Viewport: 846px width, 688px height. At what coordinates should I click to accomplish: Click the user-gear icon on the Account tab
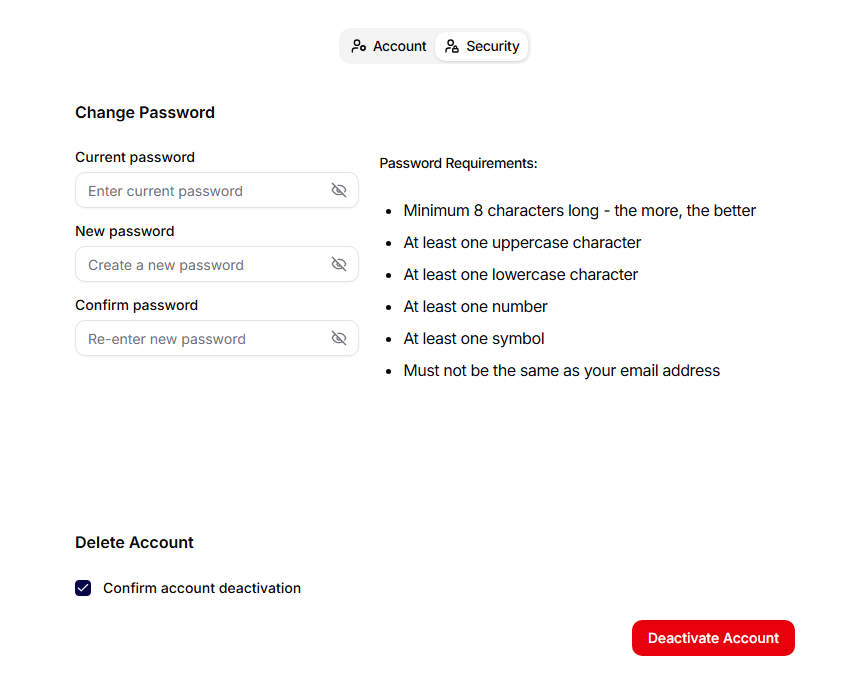(359, 46)
